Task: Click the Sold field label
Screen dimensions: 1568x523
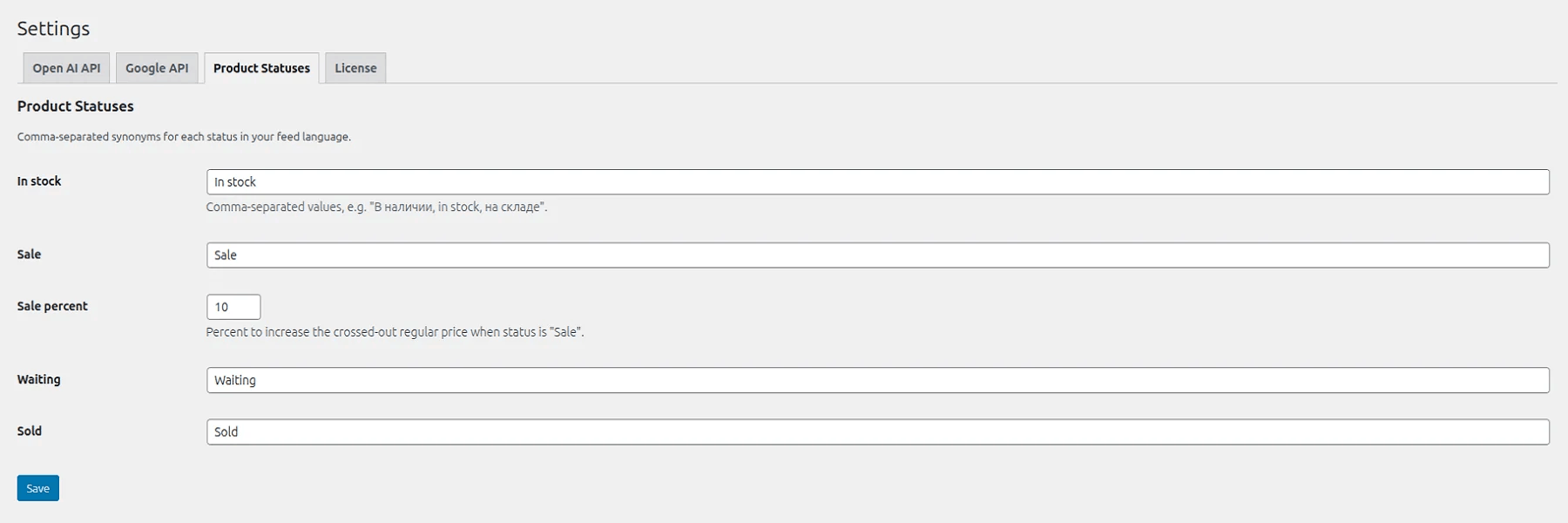Action: pyautogui.click(x=28, y=431)
